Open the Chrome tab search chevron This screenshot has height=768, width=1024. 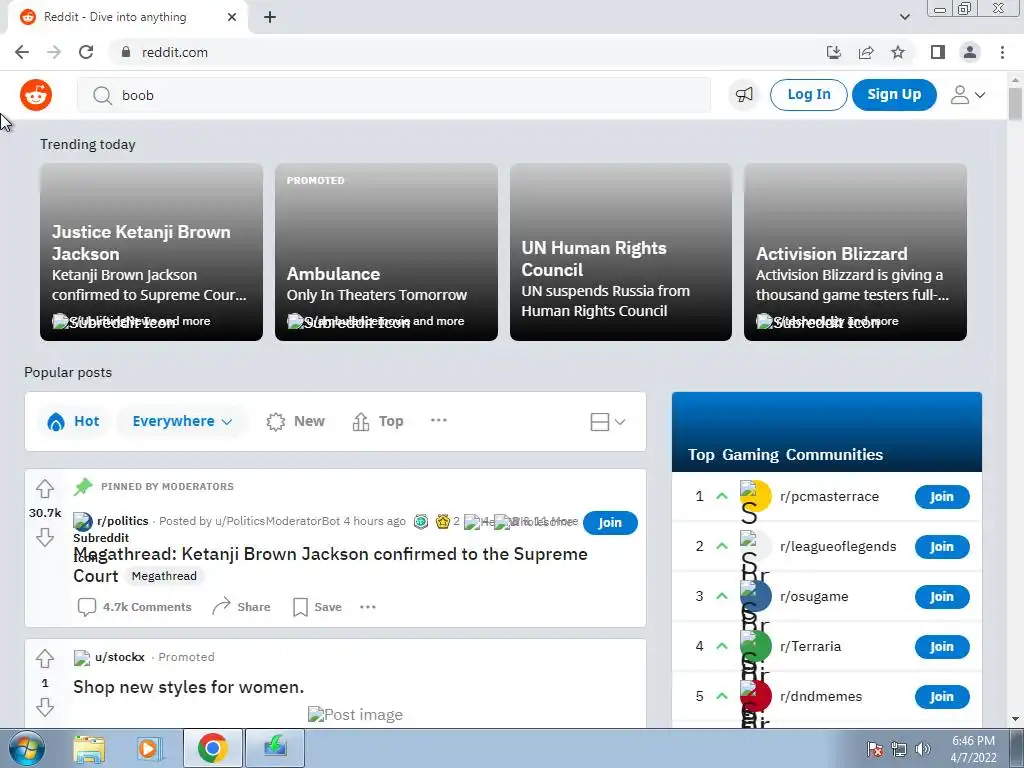[904, 17]
